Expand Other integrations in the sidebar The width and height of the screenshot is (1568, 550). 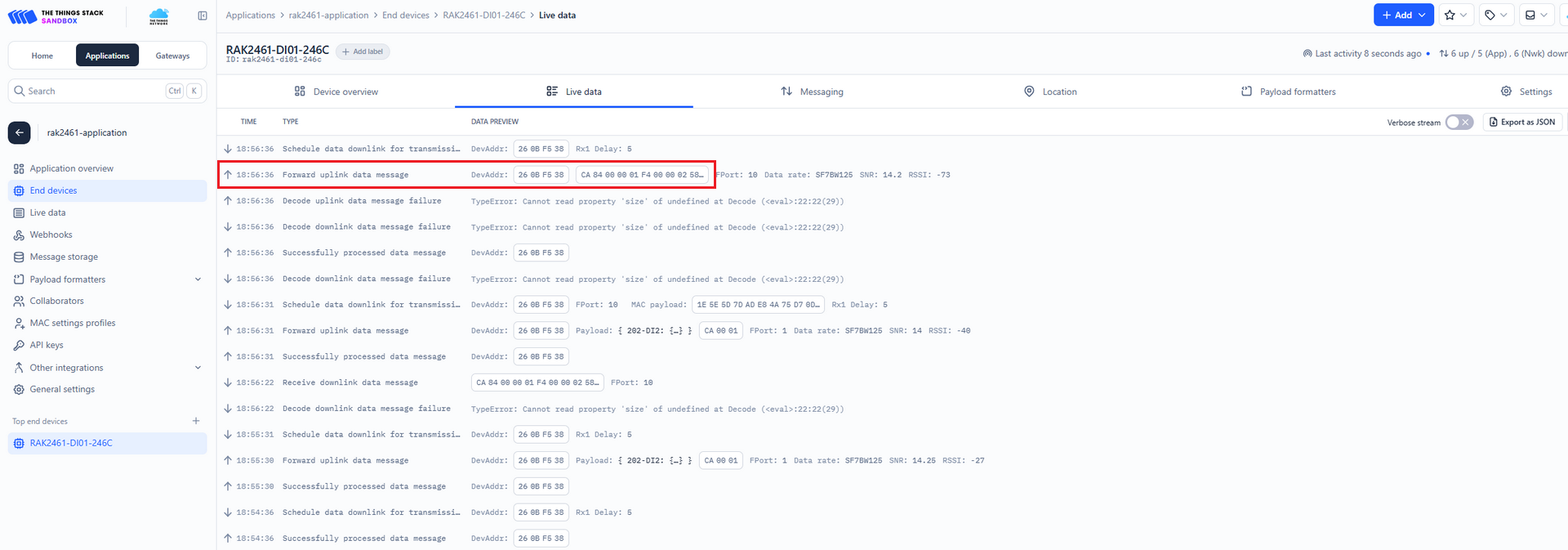pos(198,368)
